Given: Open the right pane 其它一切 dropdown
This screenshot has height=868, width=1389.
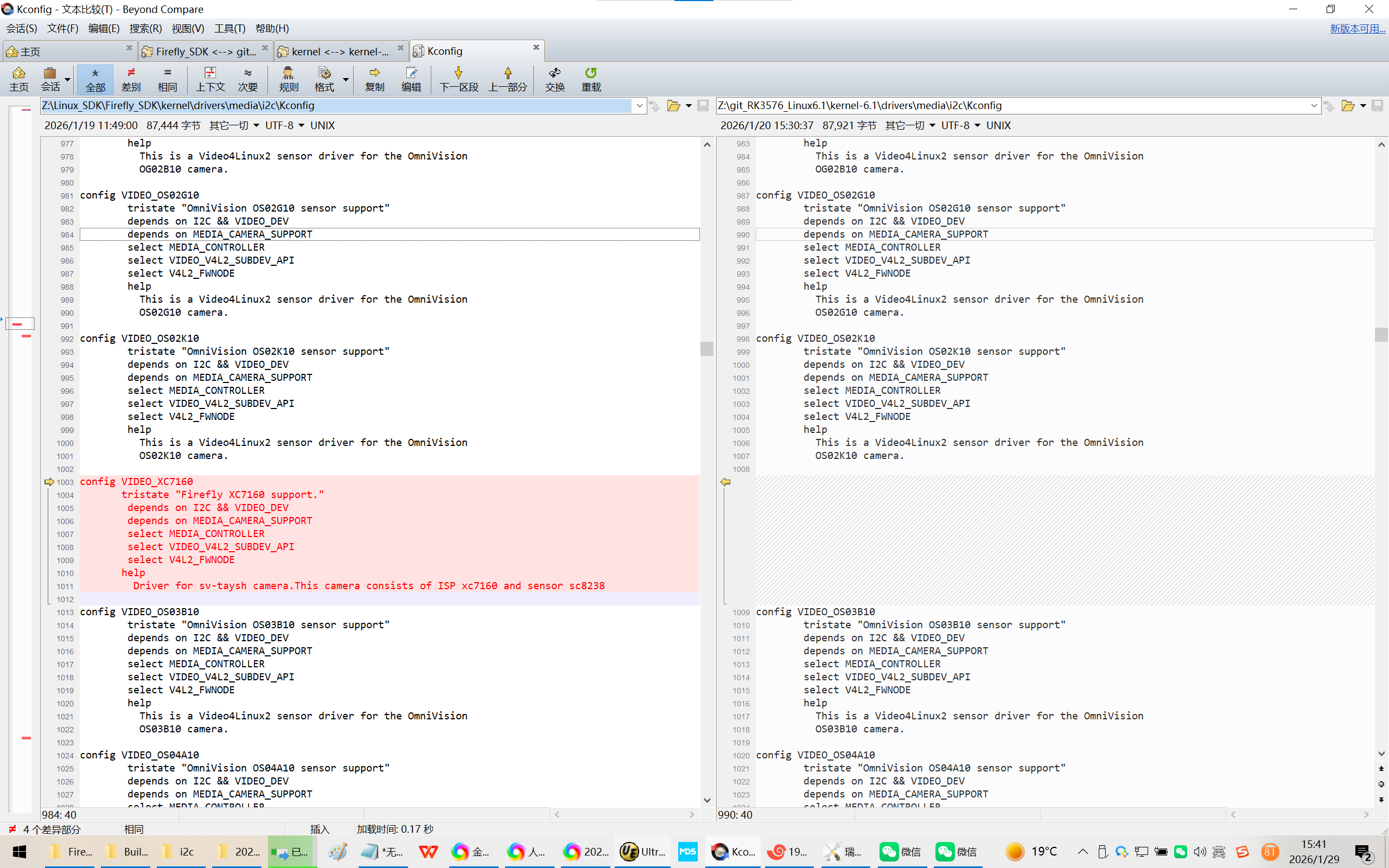Looking at the screenshot, I should click(x=910, y=126).
